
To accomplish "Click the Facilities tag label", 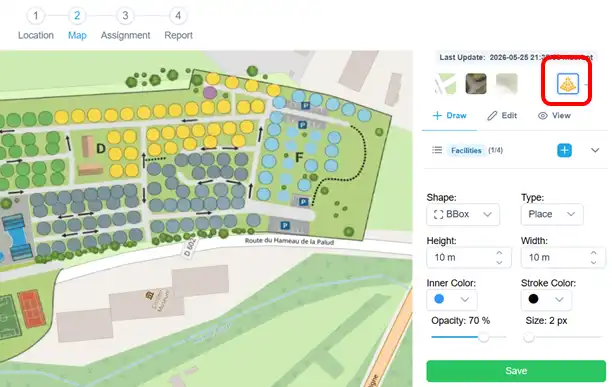I will point(466,150).
